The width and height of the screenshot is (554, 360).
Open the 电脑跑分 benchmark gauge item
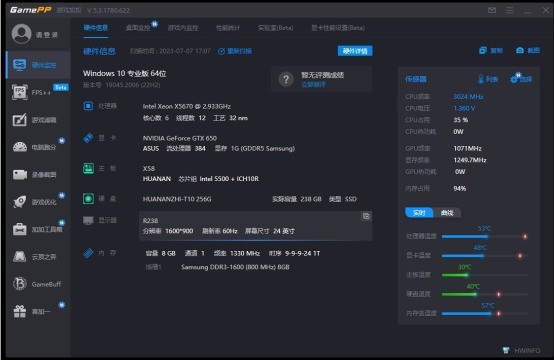38,147
